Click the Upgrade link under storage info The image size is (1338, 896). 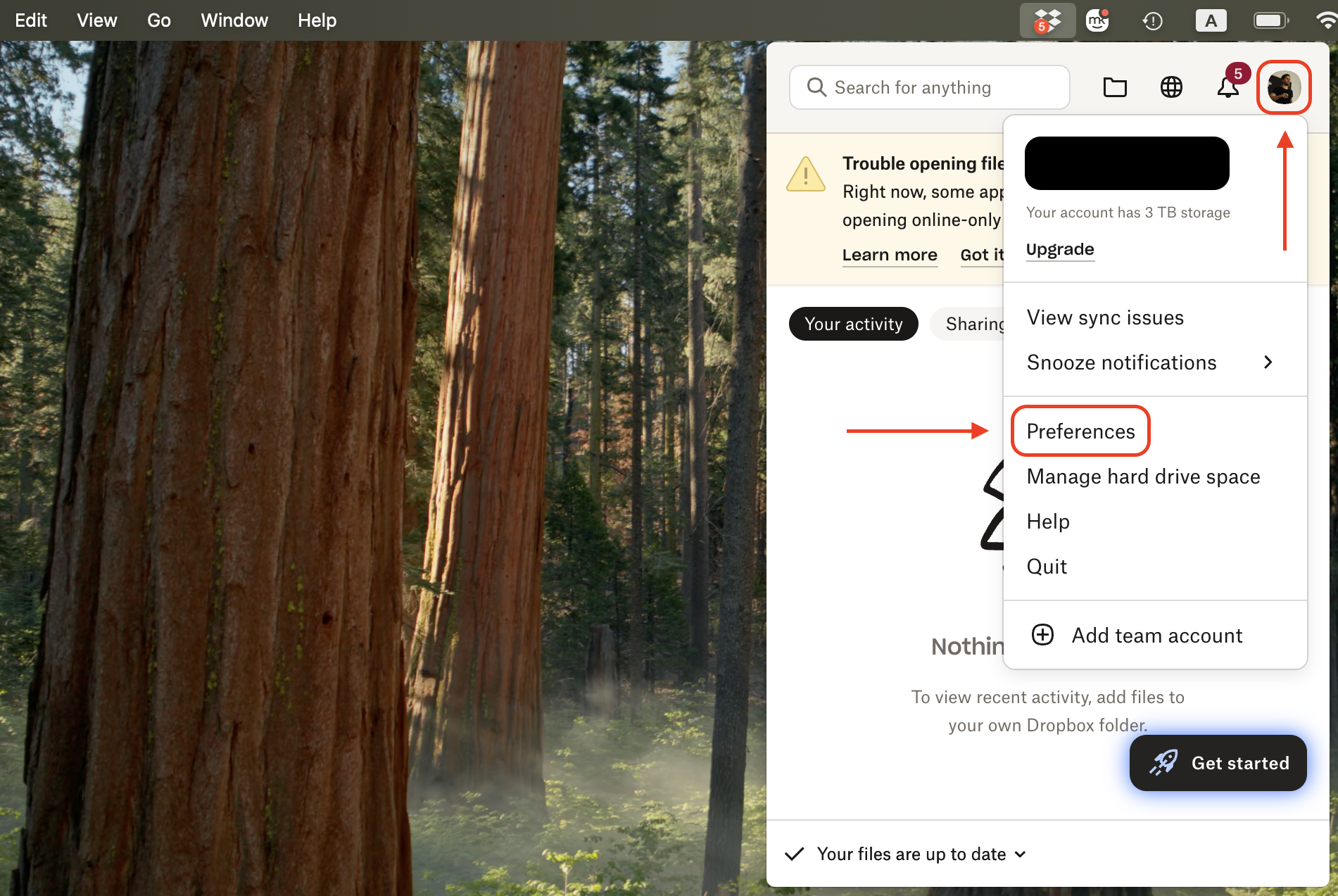click(x=1060, y=249)
